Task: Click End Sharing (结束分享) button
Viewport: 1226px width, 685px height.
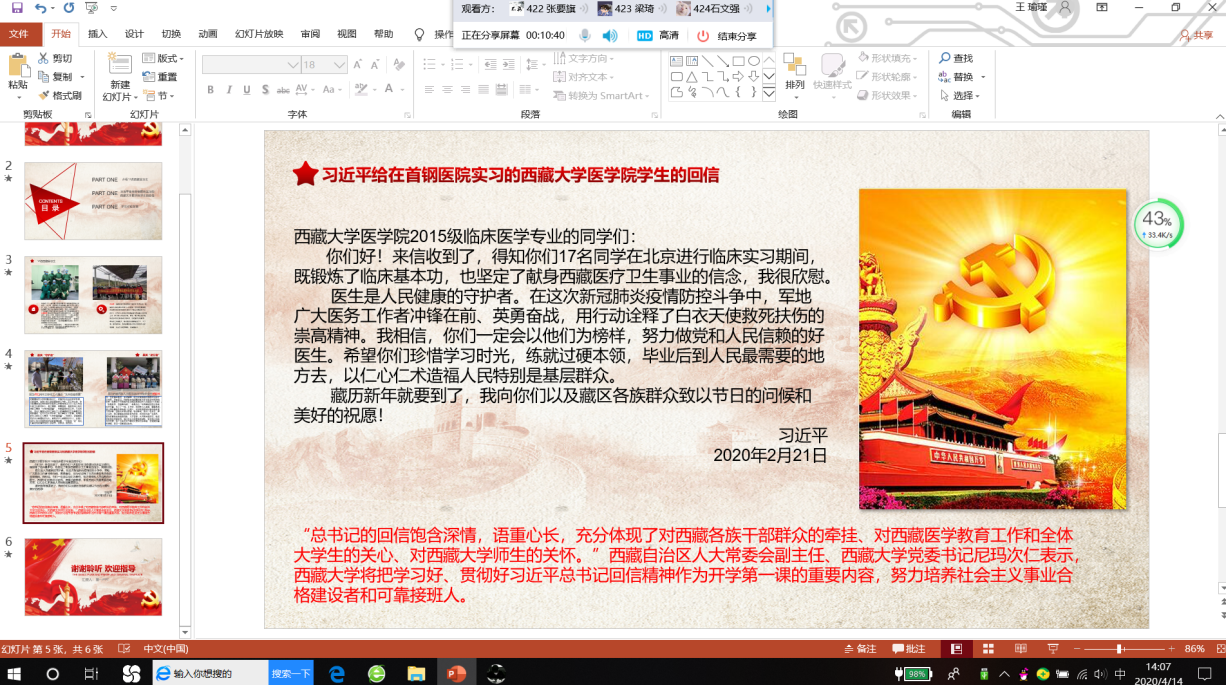Action: (x=727, y=36)
